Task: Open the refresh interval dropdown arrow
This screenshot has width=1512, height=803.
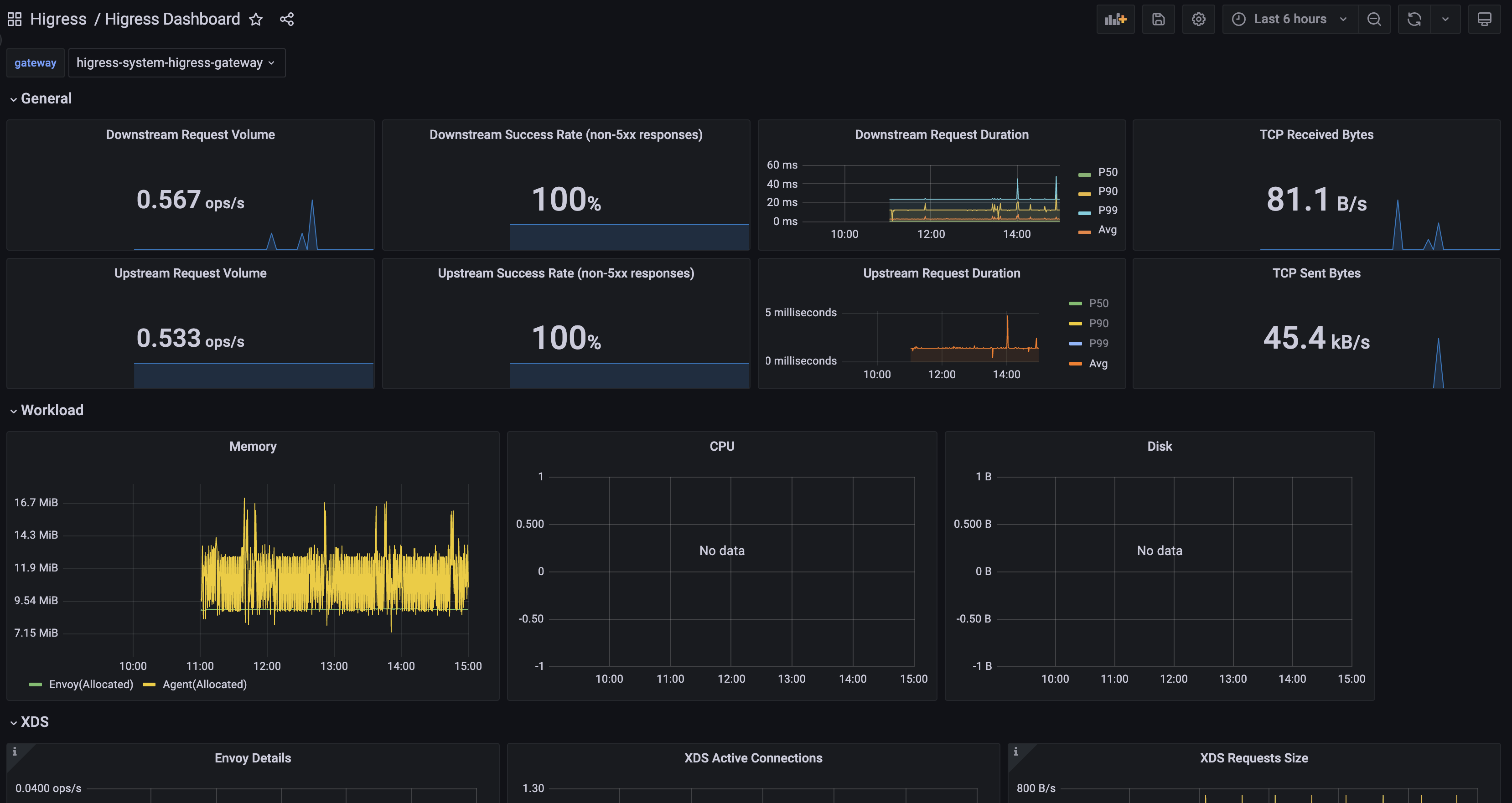Action: [1445, 19]
